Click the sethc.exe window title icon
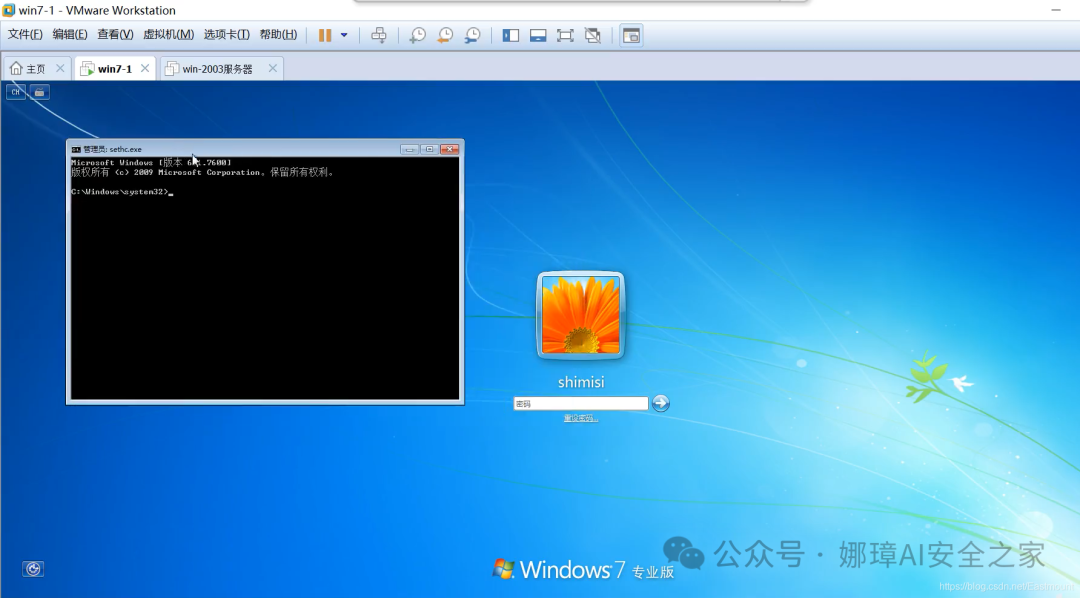Image resolution: width=1080 pixels, height=598 pixels. (76, 149)
